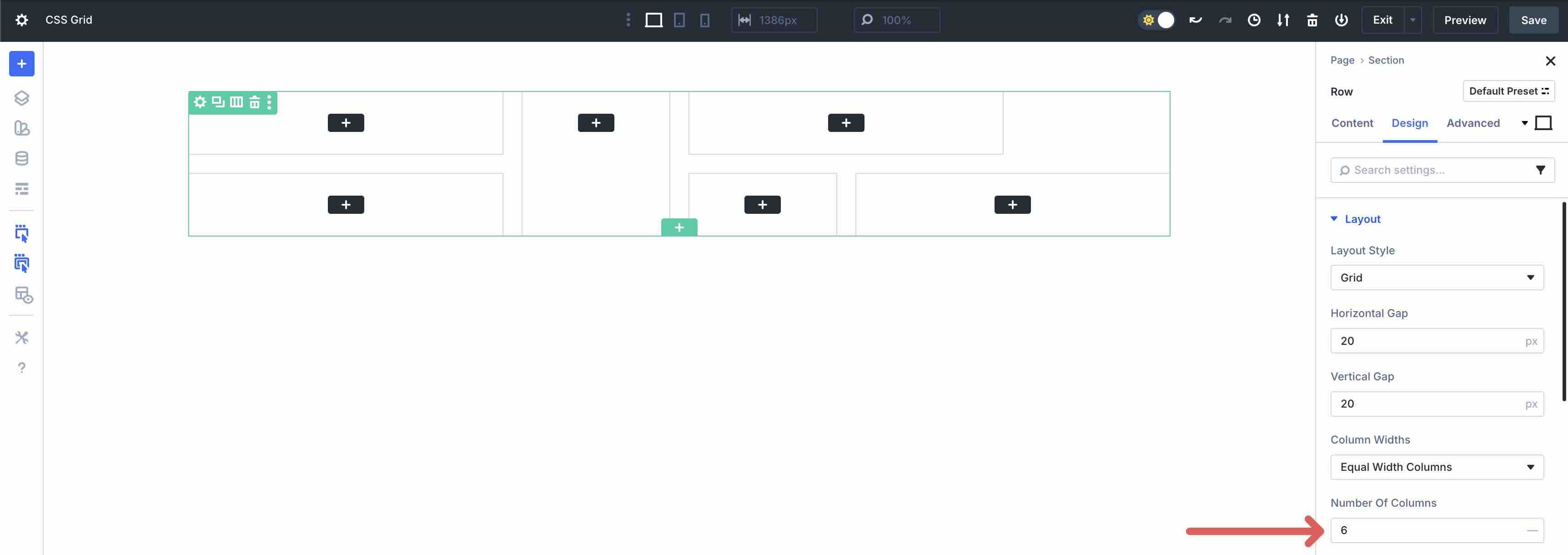Open the page editing History
The image size is (1568, 555).
[x=1254, y=20]
